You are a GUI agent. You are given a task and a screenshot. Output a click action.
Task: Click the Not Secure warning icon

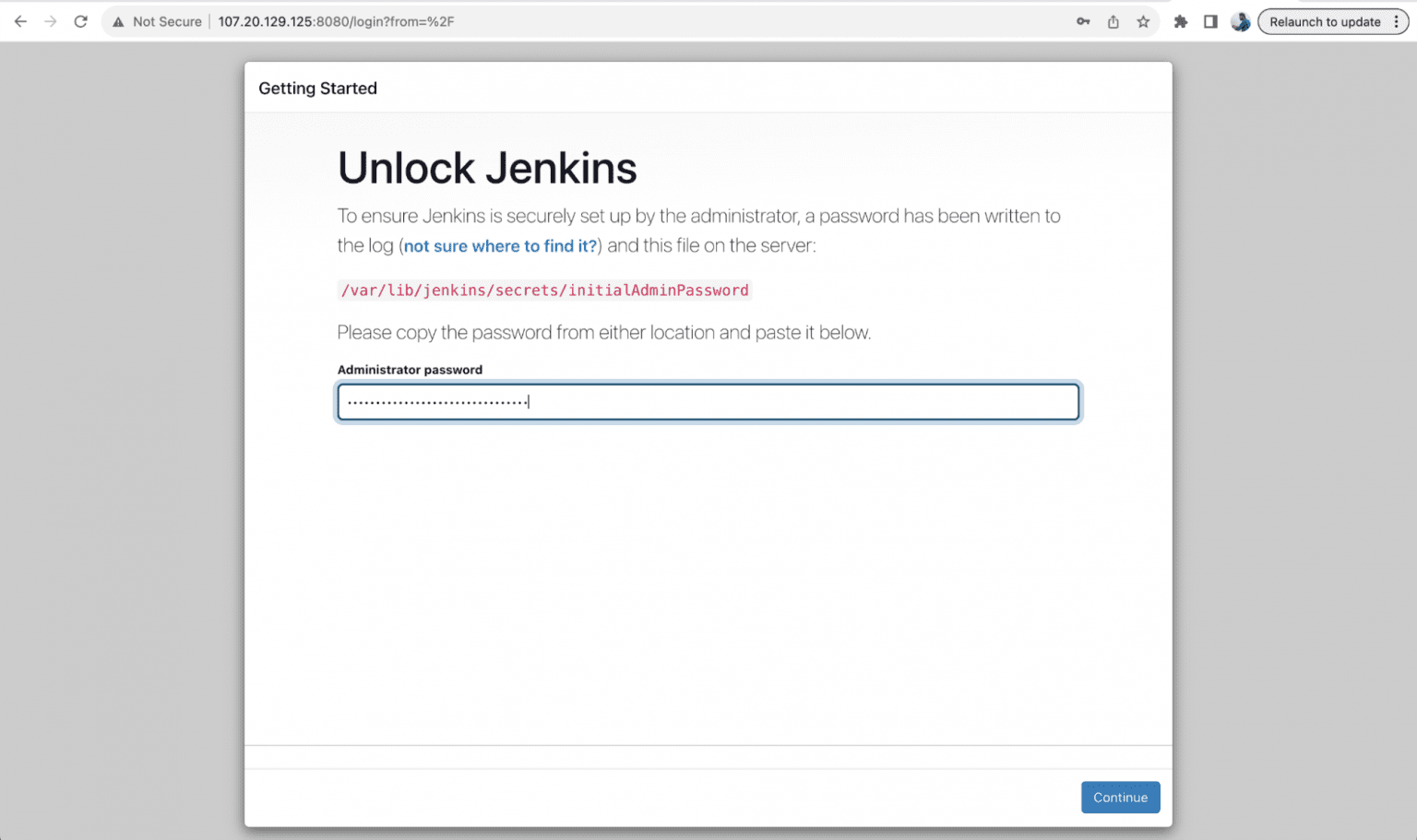point(118,22)
